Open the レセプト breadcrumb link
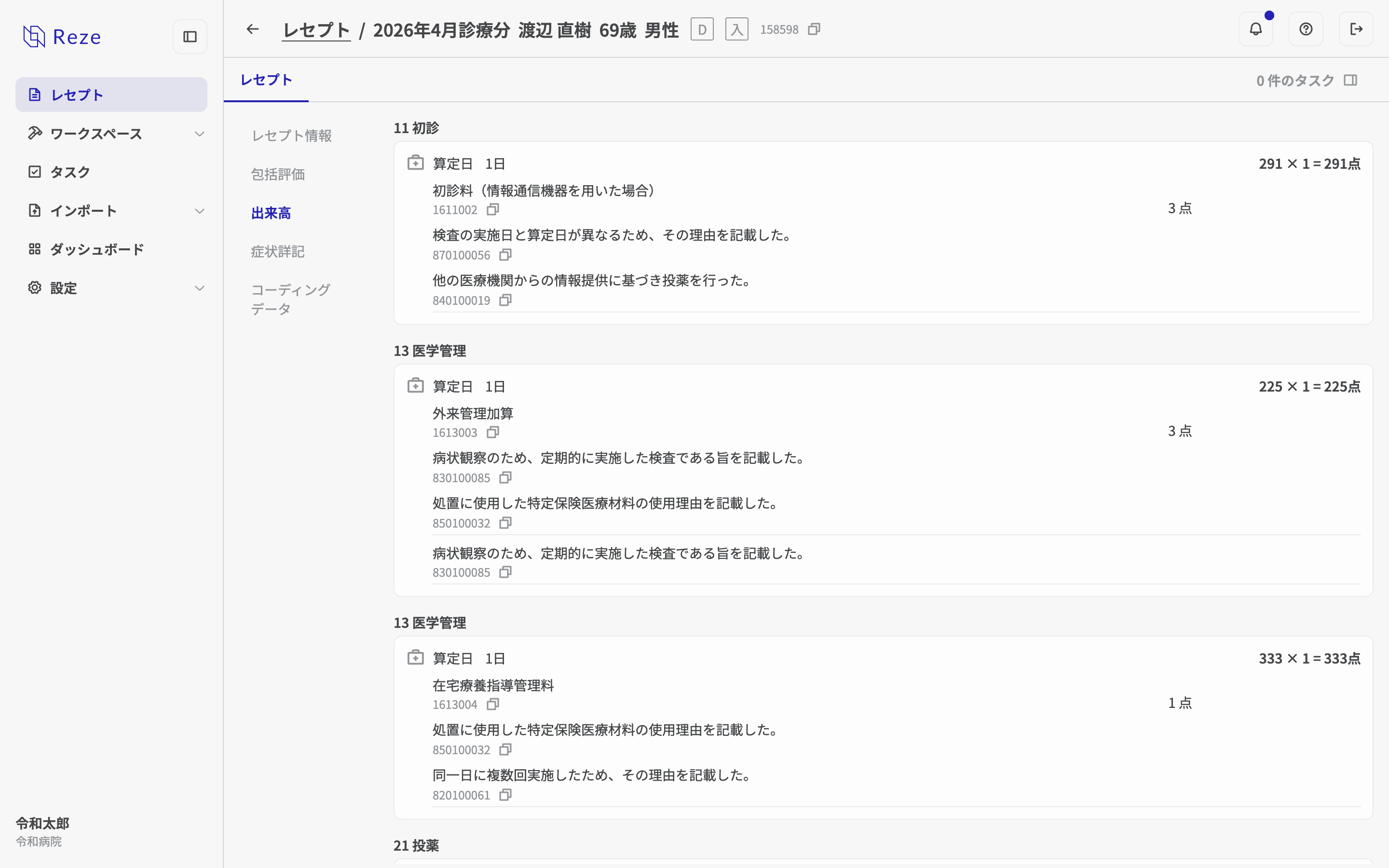 click(x=316, y=30)
